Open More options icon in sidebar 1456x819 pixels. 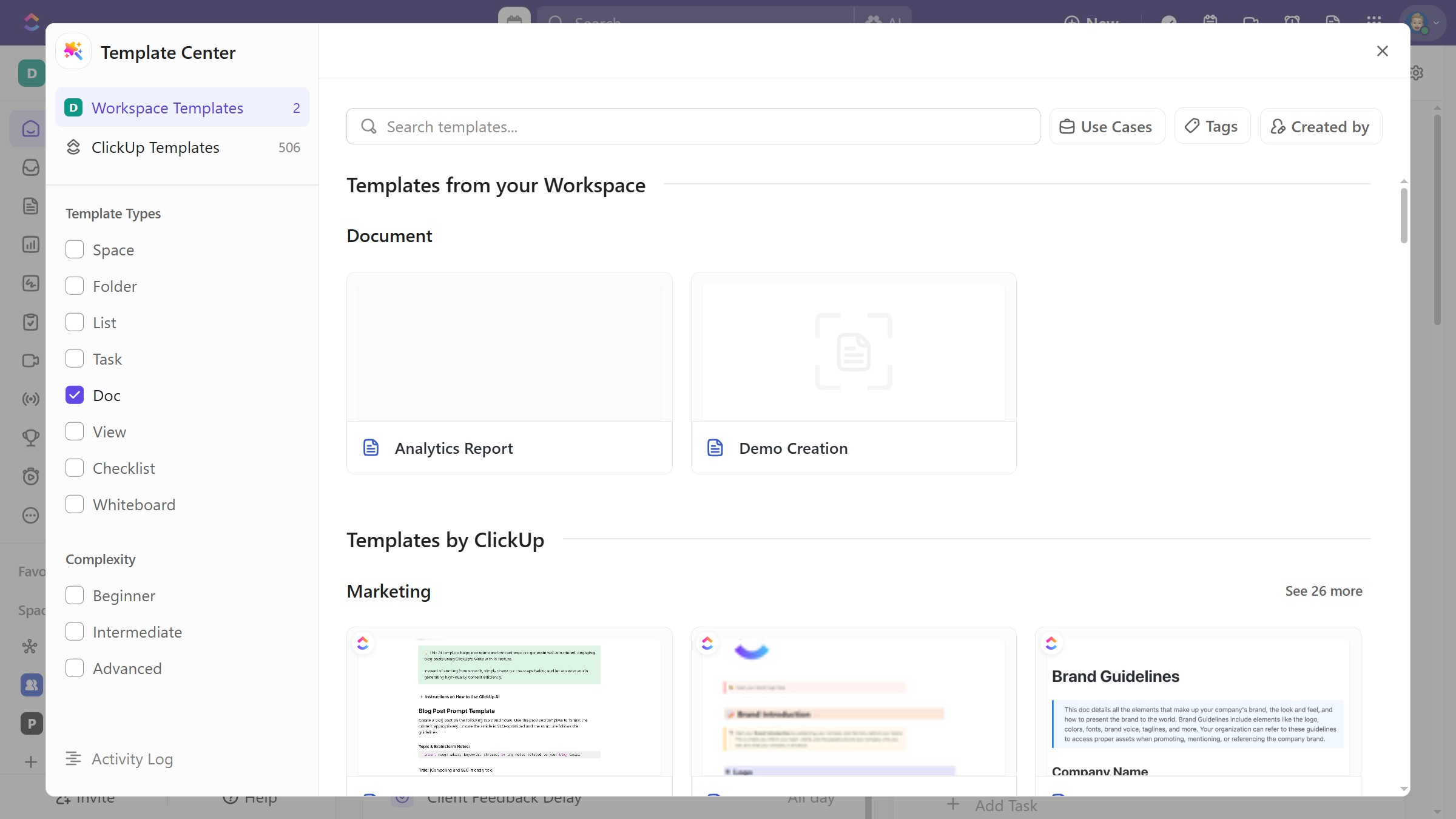coord(31,516)
